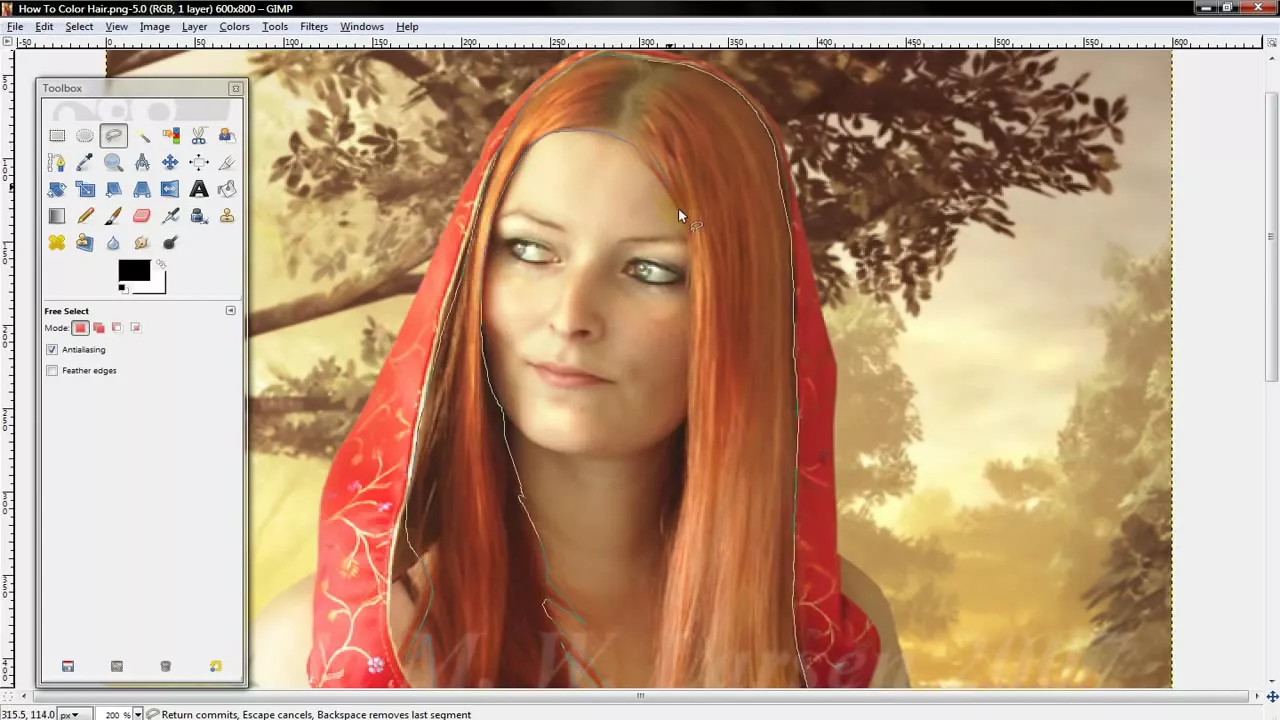Image resolution: width=1280 pixels, height=720 pixels.
Task: Select the Shear tool
Action: 113,189
